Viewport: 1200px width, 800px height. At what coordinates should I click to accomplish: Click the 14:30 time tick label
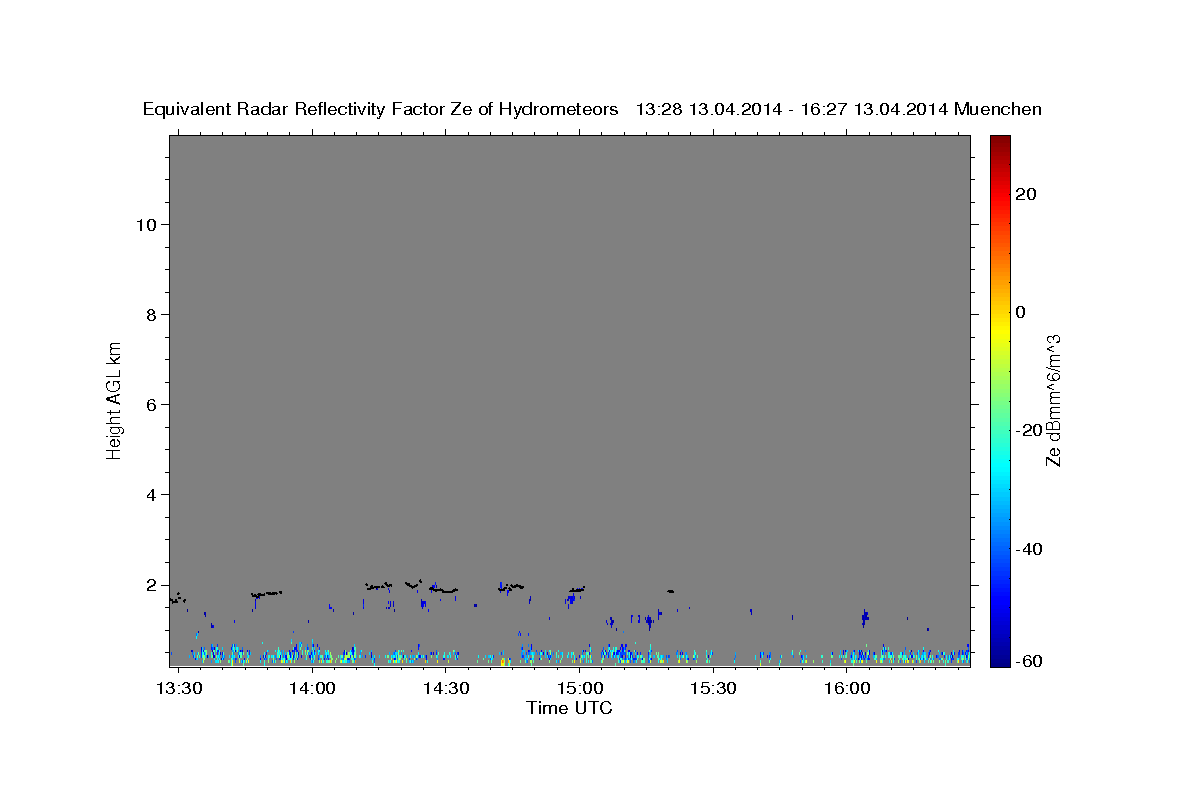[x=446, y=688]
